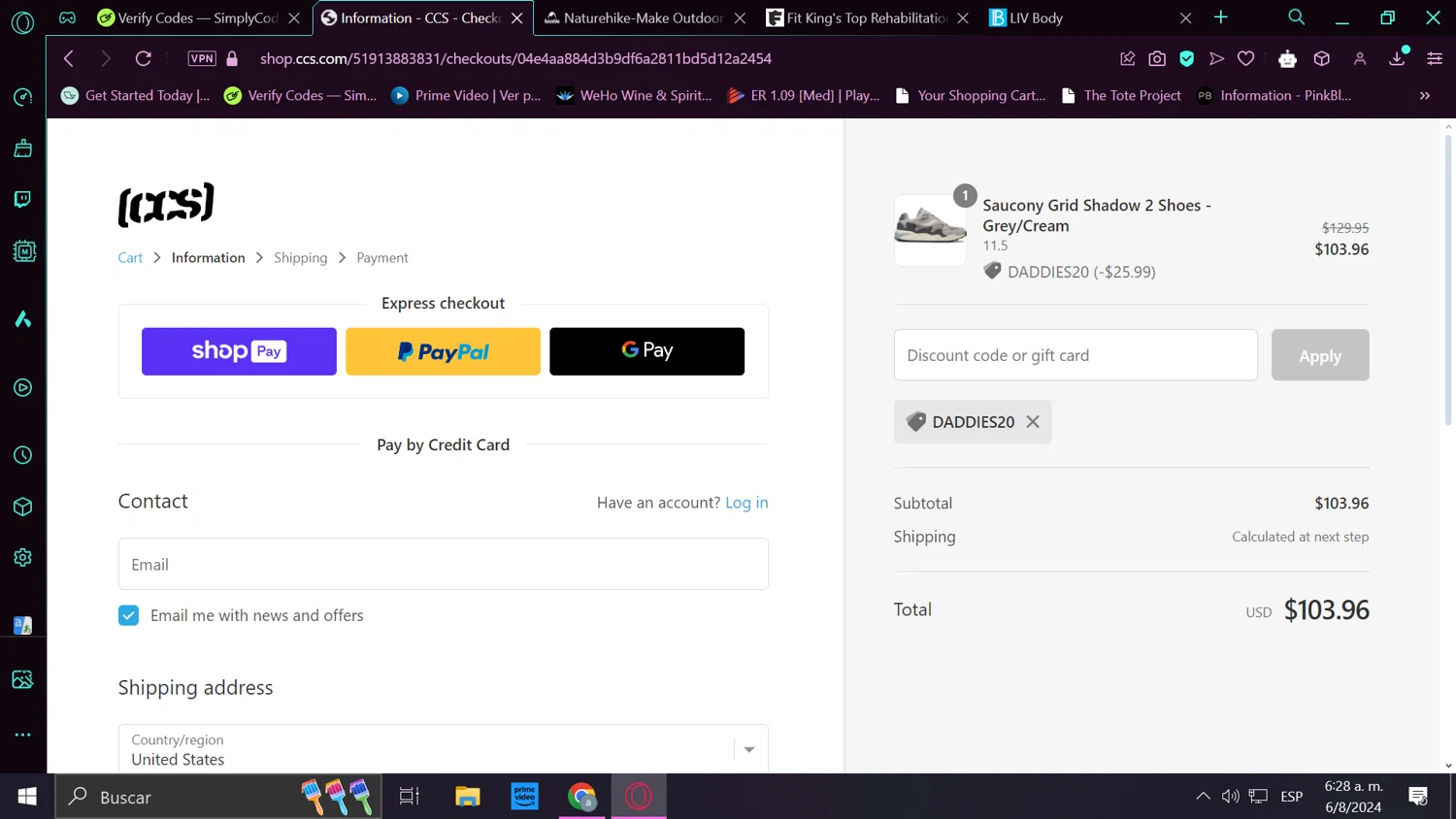Open History clock icon in sidebar
This screenshot has width=1456, height=819.
click(x=22, y=455)
